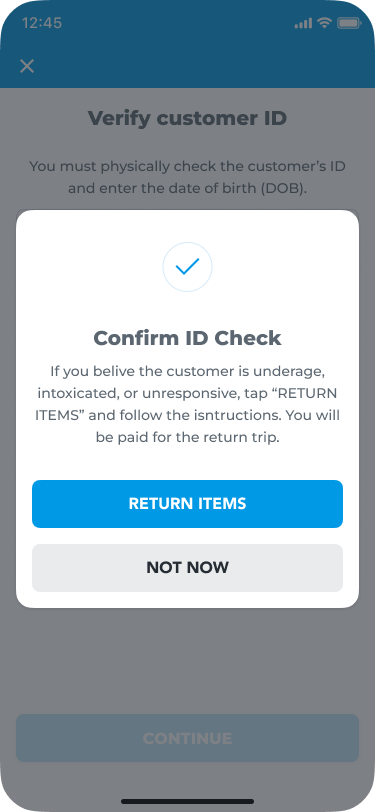
Task: Tap the cellular signal bars icon
Action: coord(304,23)
